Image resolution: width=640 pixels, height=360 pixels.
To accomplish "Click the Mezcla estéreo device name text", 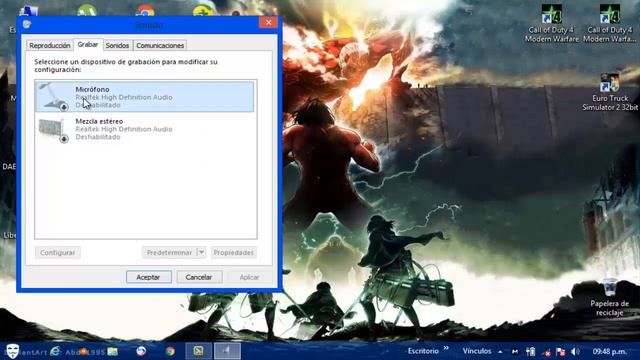I will [x=99, y=121].
